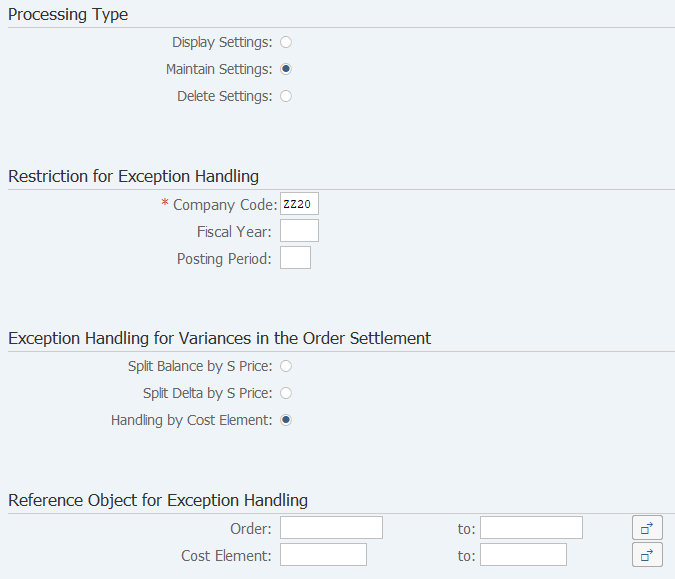Click the Processing Type section heading

click(x=68, y=15)
